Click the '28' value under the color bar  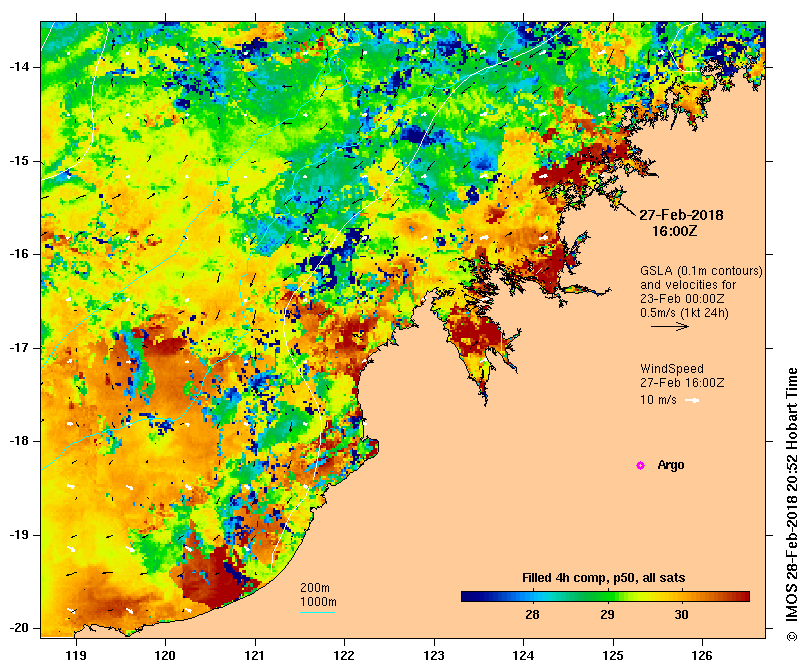point(532,614)
